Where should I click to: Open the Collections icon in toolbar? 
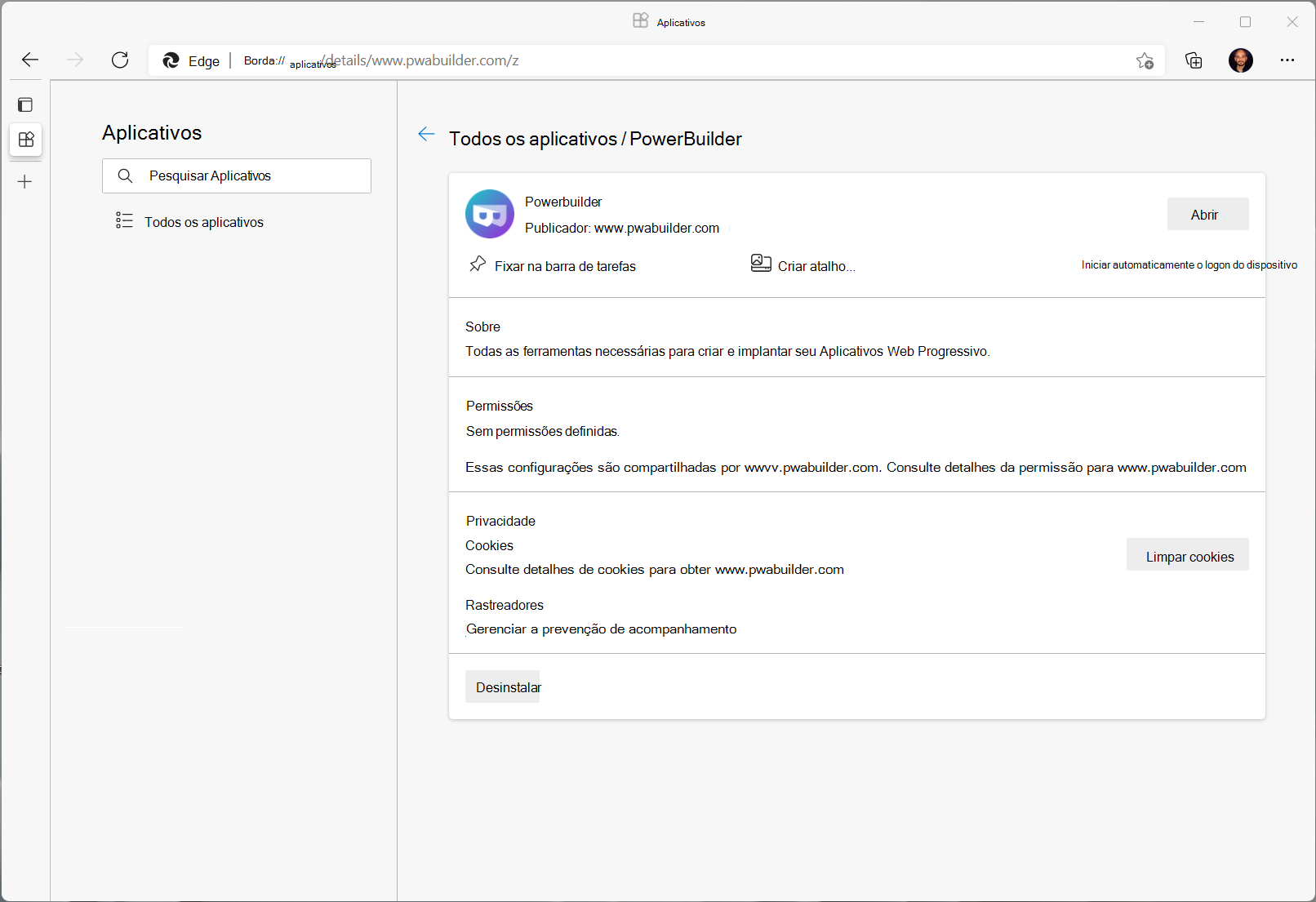click(1194, 60)
